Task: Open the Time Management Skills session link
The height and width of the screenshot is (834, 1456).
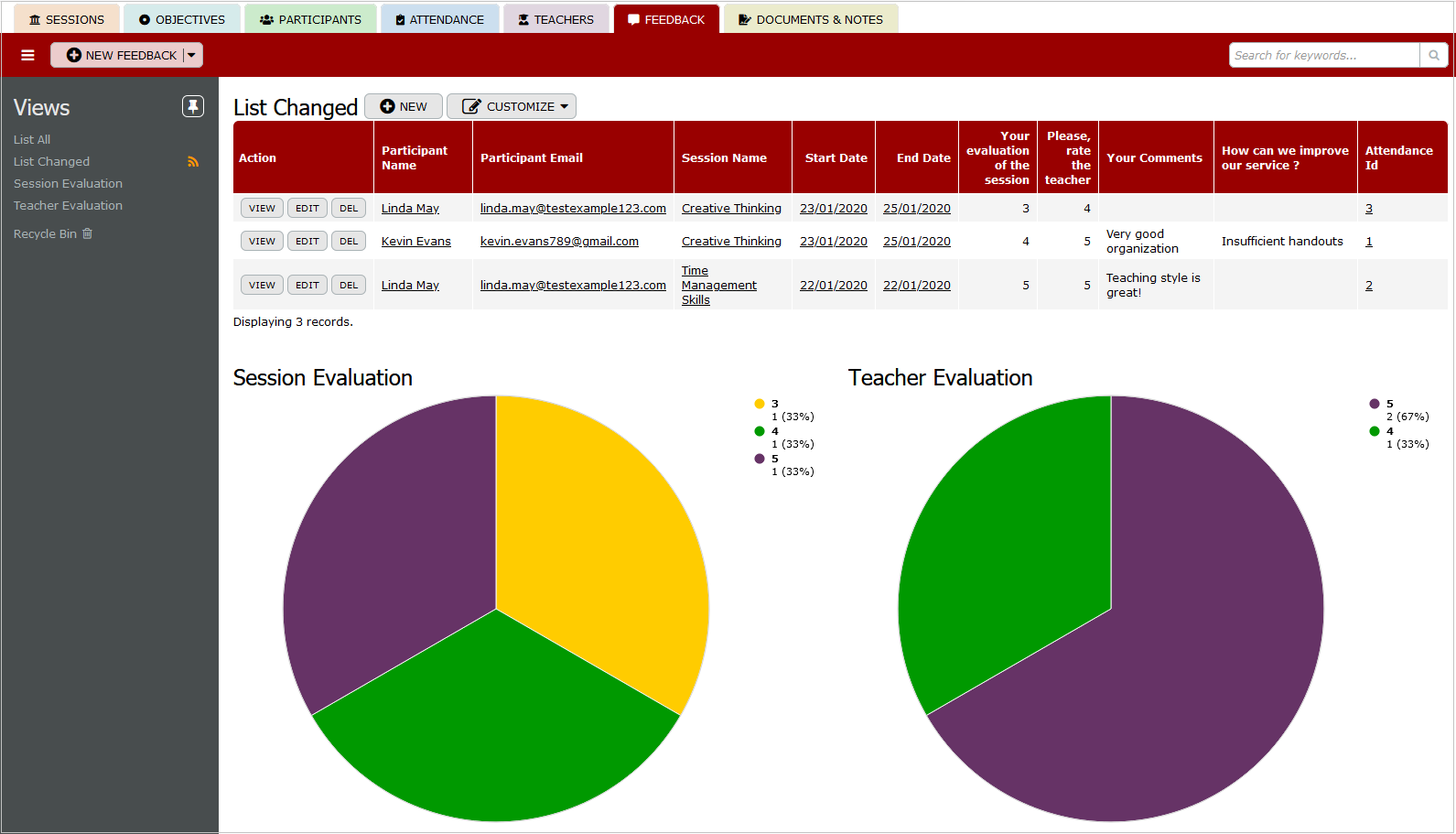Action: click(x=718, y=286)
